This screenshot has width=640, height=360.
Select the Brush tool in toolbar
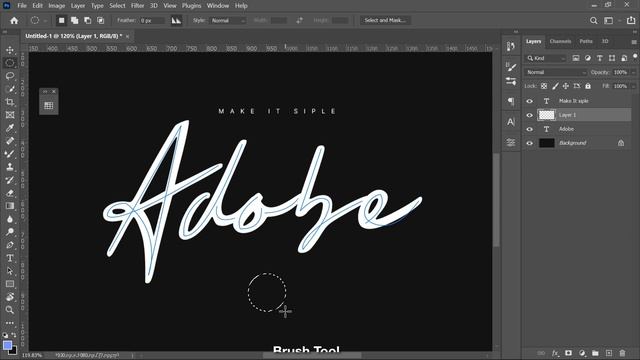click(10, 154)
